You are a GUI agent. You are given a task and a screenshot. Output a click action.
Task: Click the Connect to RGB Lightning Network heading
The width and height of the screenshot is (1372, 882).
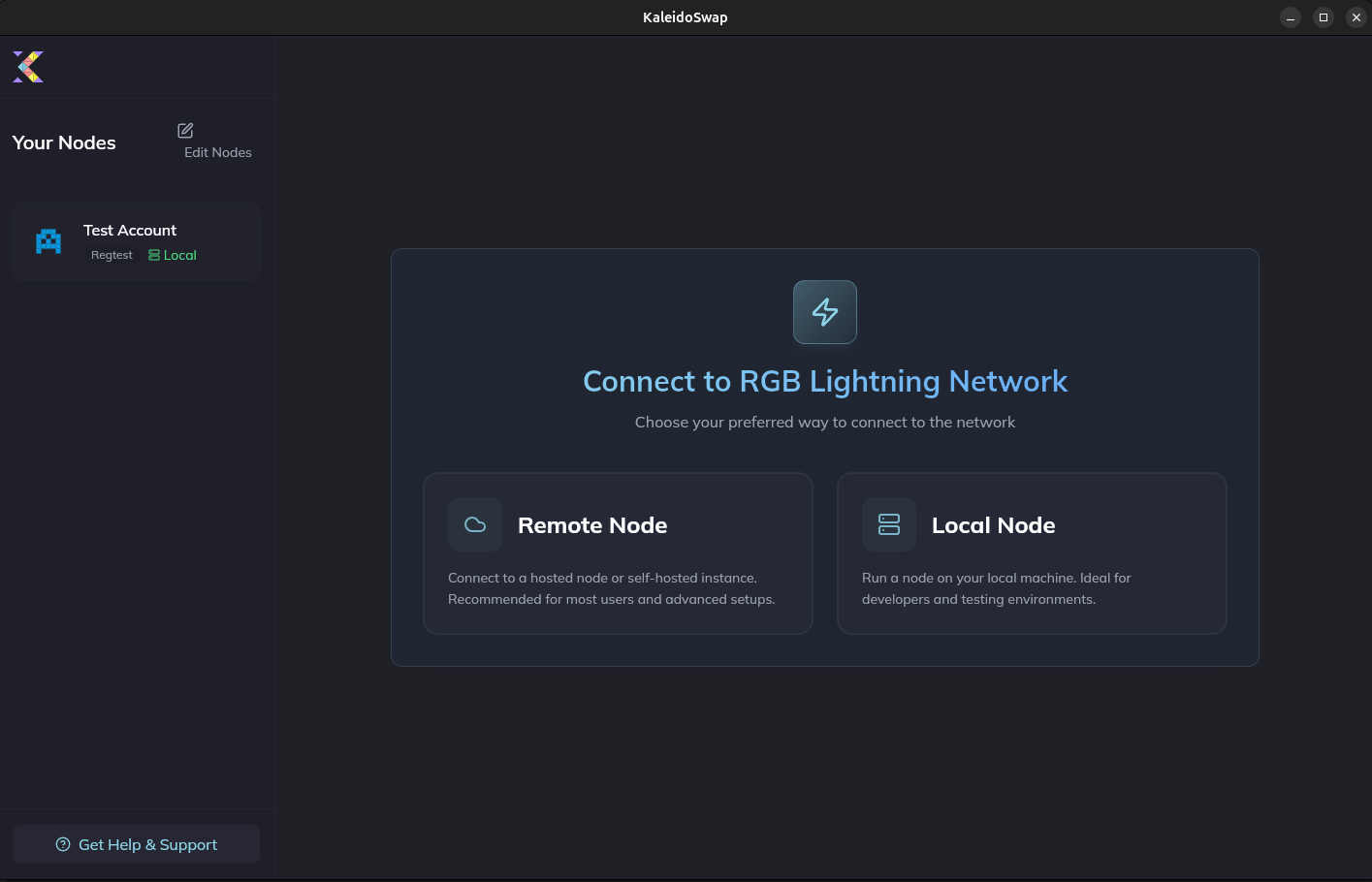[x=825, y=381]
